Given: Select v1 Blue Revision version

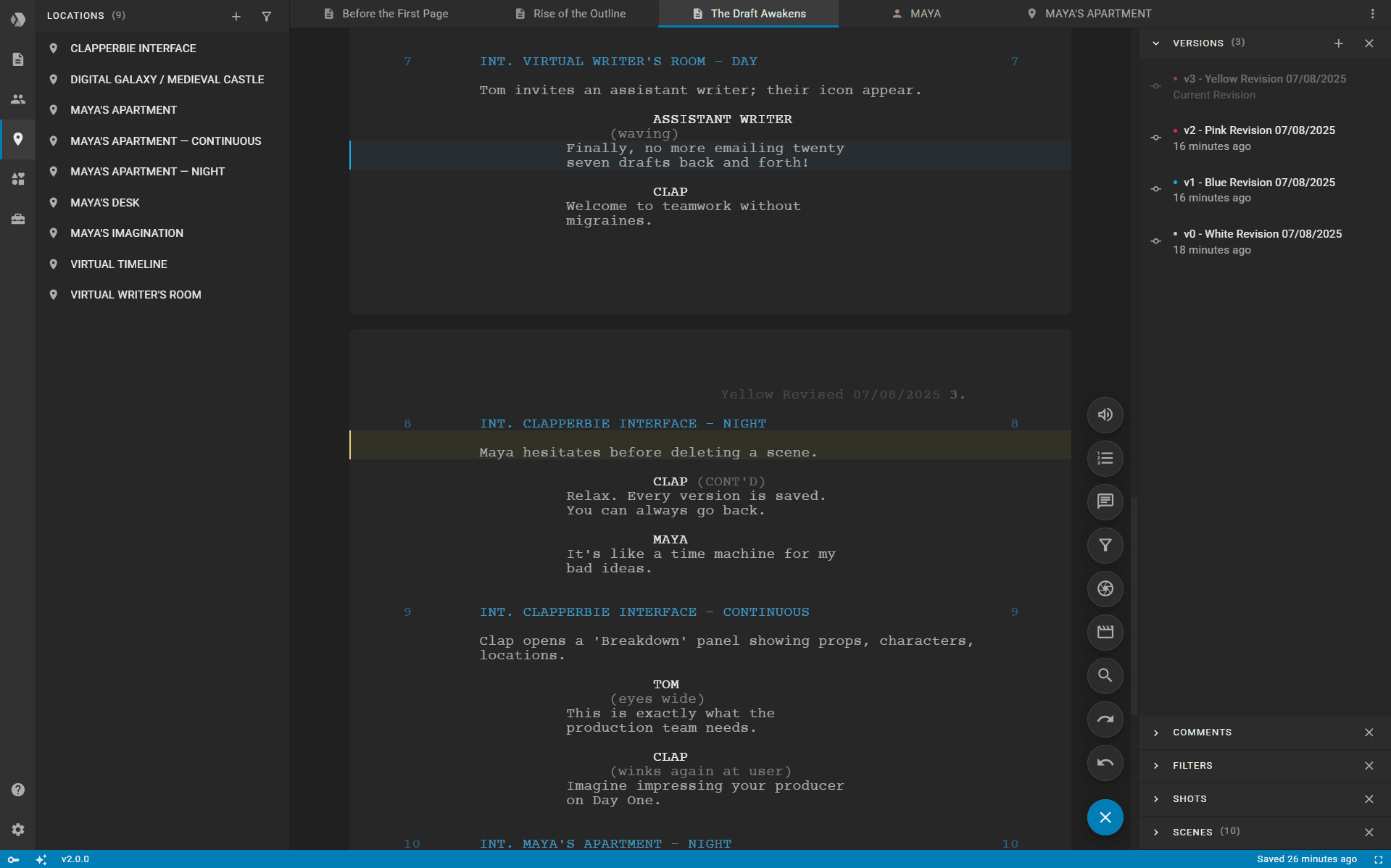Looking at the screenshot, I should pos(1264,190).
